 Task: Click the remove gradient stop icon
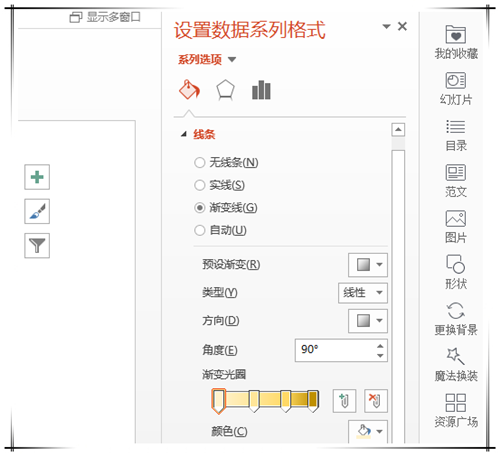[376, 401]
